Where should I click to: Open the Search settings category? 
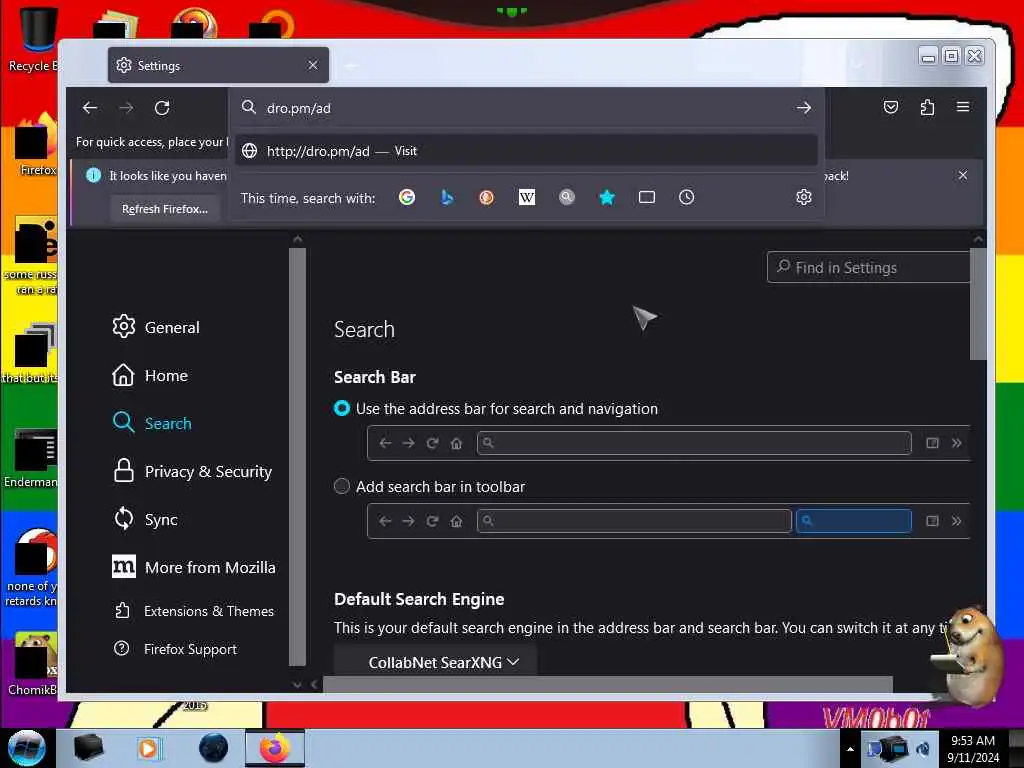[x=152, y=423]
